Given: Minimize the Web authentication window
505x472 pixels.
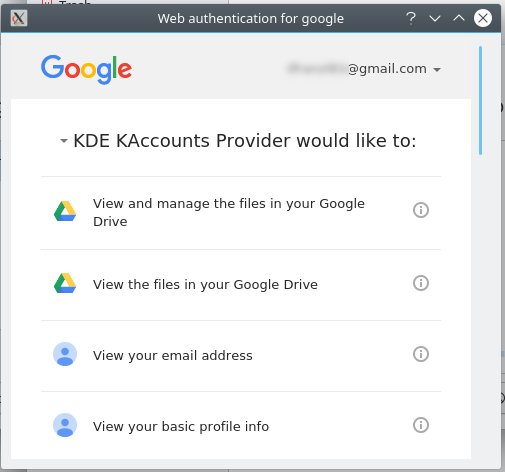Looking at the screenshot, I should pos(435,18).
